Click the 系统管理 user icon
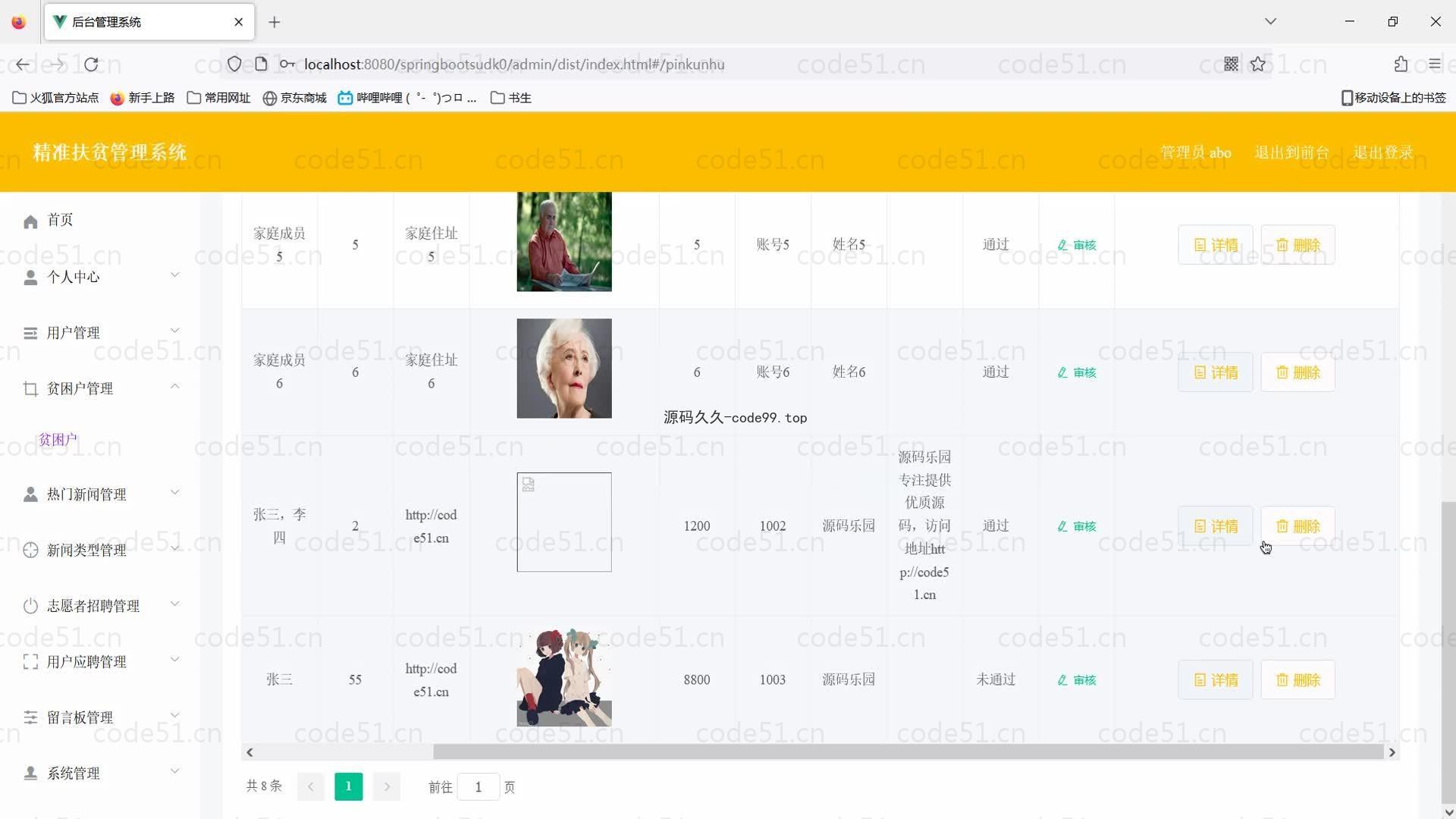Screen dimensions: 1456x819 click(30, 773)
